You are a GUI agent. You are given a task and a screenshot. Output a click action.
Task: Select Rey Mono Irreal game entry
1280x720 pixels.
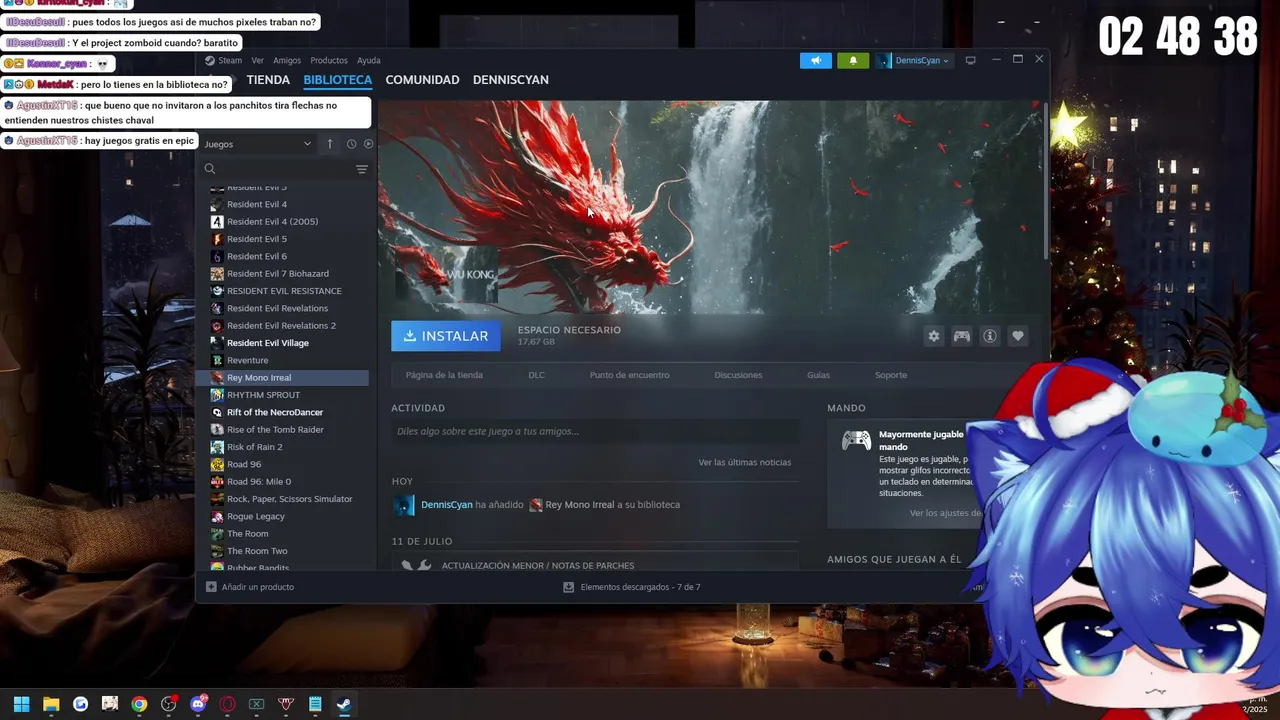coord(283,378)
